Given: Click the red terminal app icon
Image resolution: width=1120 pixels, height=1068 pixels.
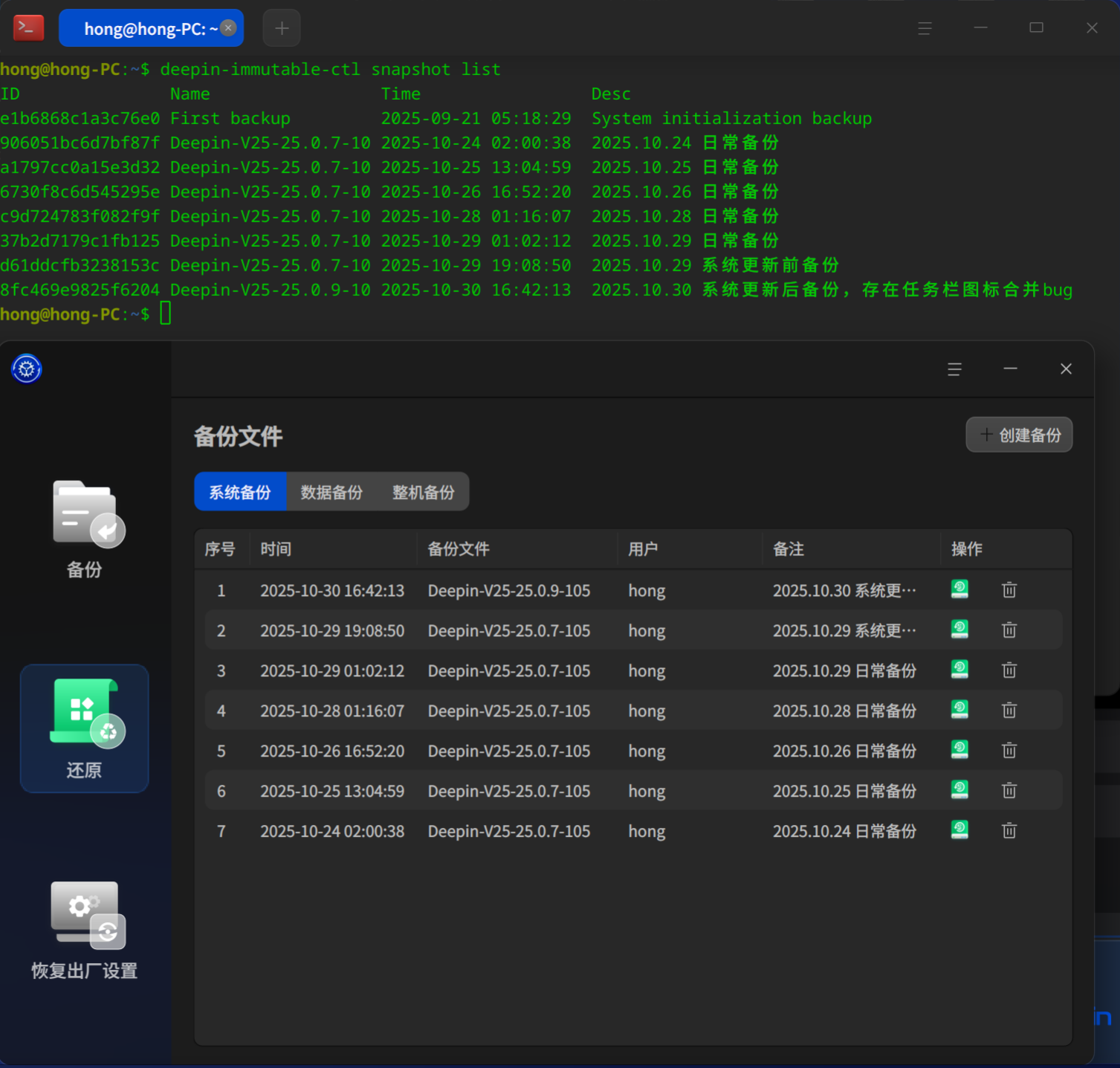Looking at the screenshot, I should coord(28,28).
